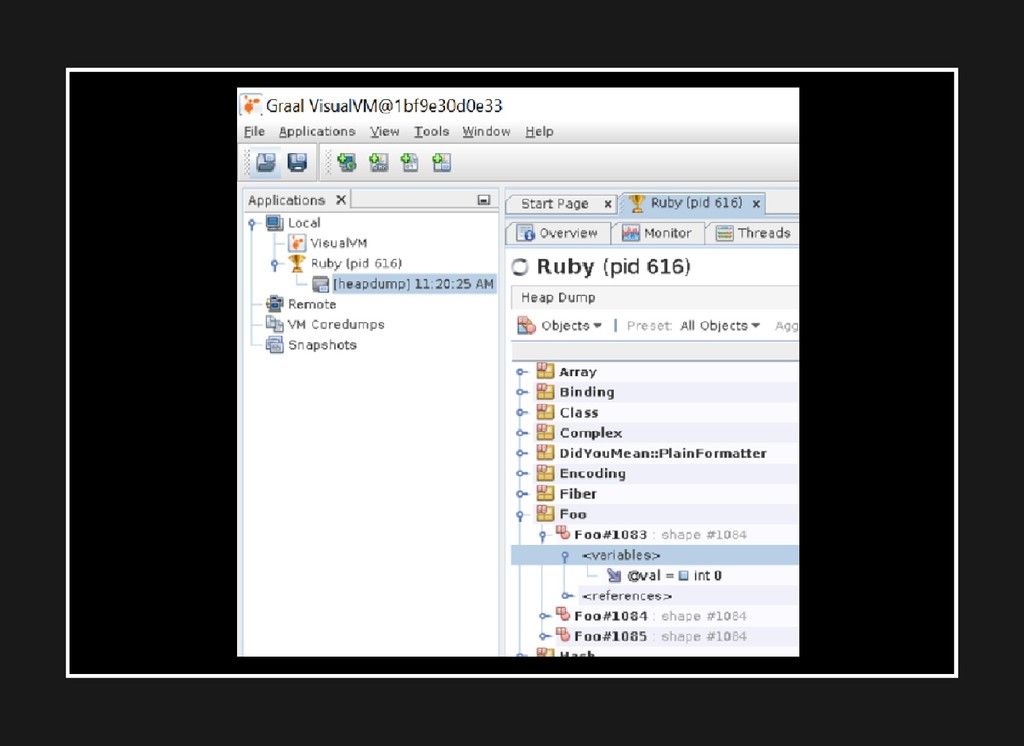Click the spinner icon beside Ruby heading
This screenshot has height=746, width=1024.
coord(520,267)
